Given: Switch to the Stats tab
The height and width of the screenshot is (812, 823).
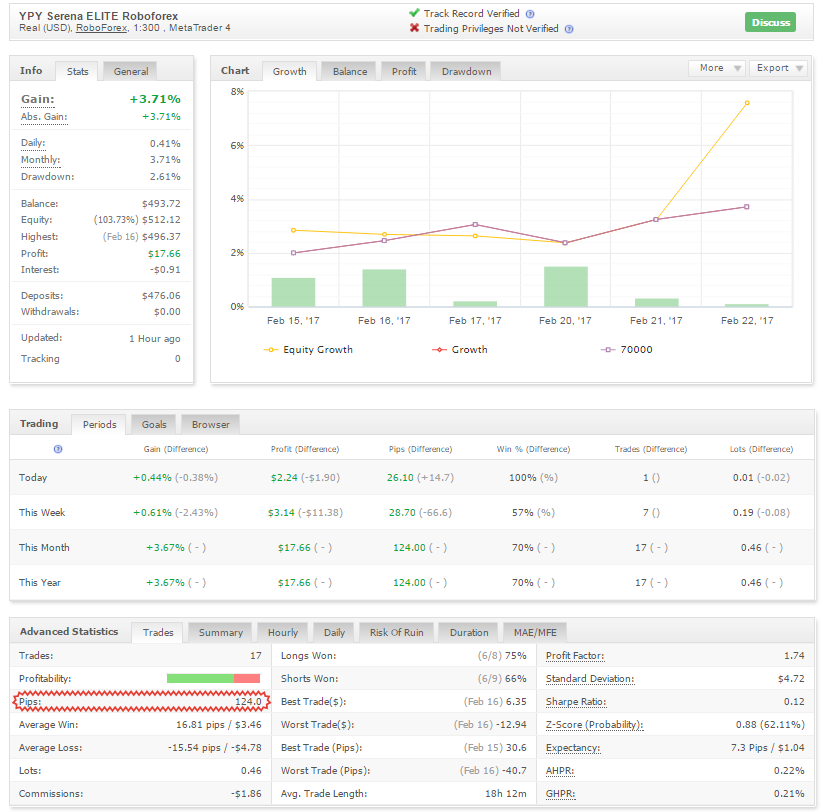Looking at the screenshot, I should point(78,72).
